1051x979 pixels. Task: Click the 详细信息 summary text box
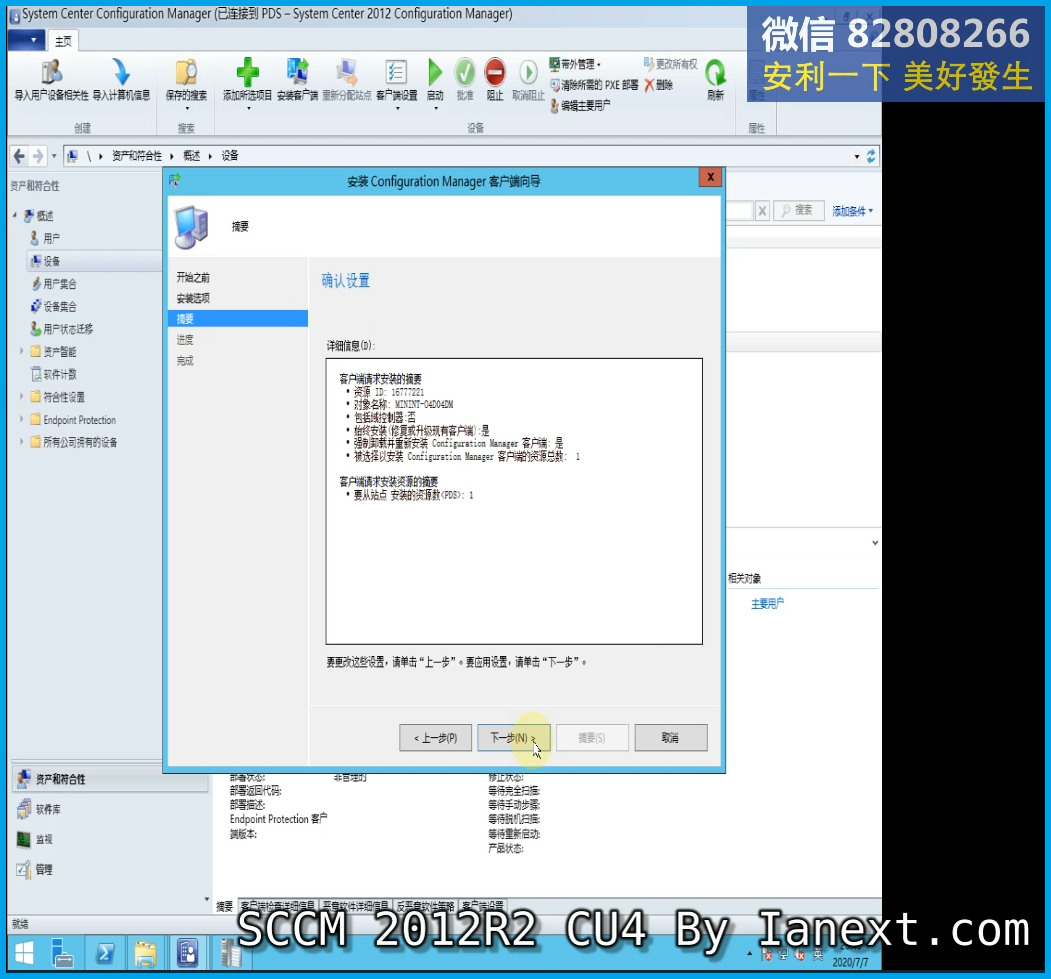[x=514, y=501]
